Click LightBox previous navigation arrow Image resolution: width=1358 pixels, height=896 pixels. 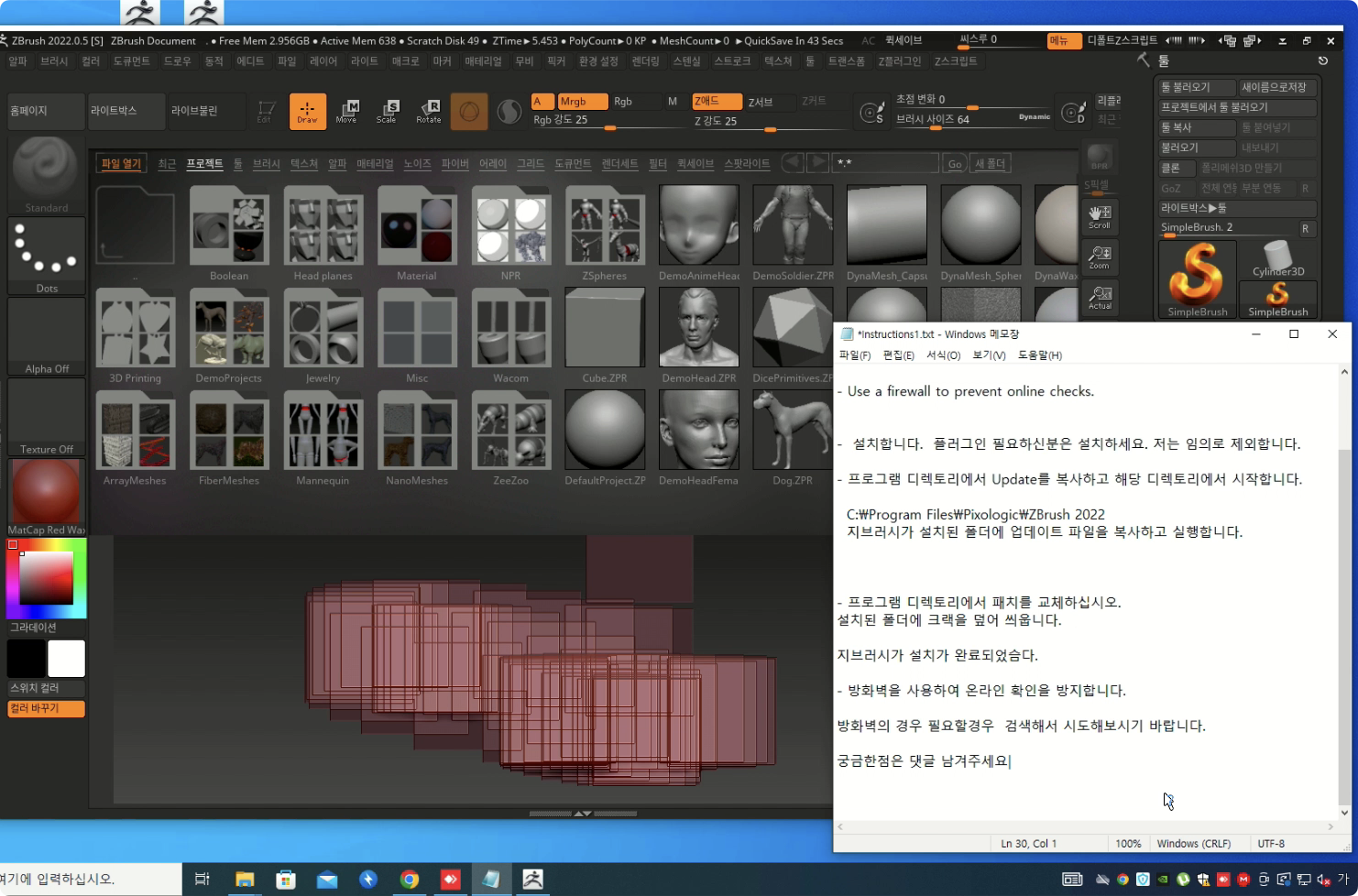click(793, 163)
